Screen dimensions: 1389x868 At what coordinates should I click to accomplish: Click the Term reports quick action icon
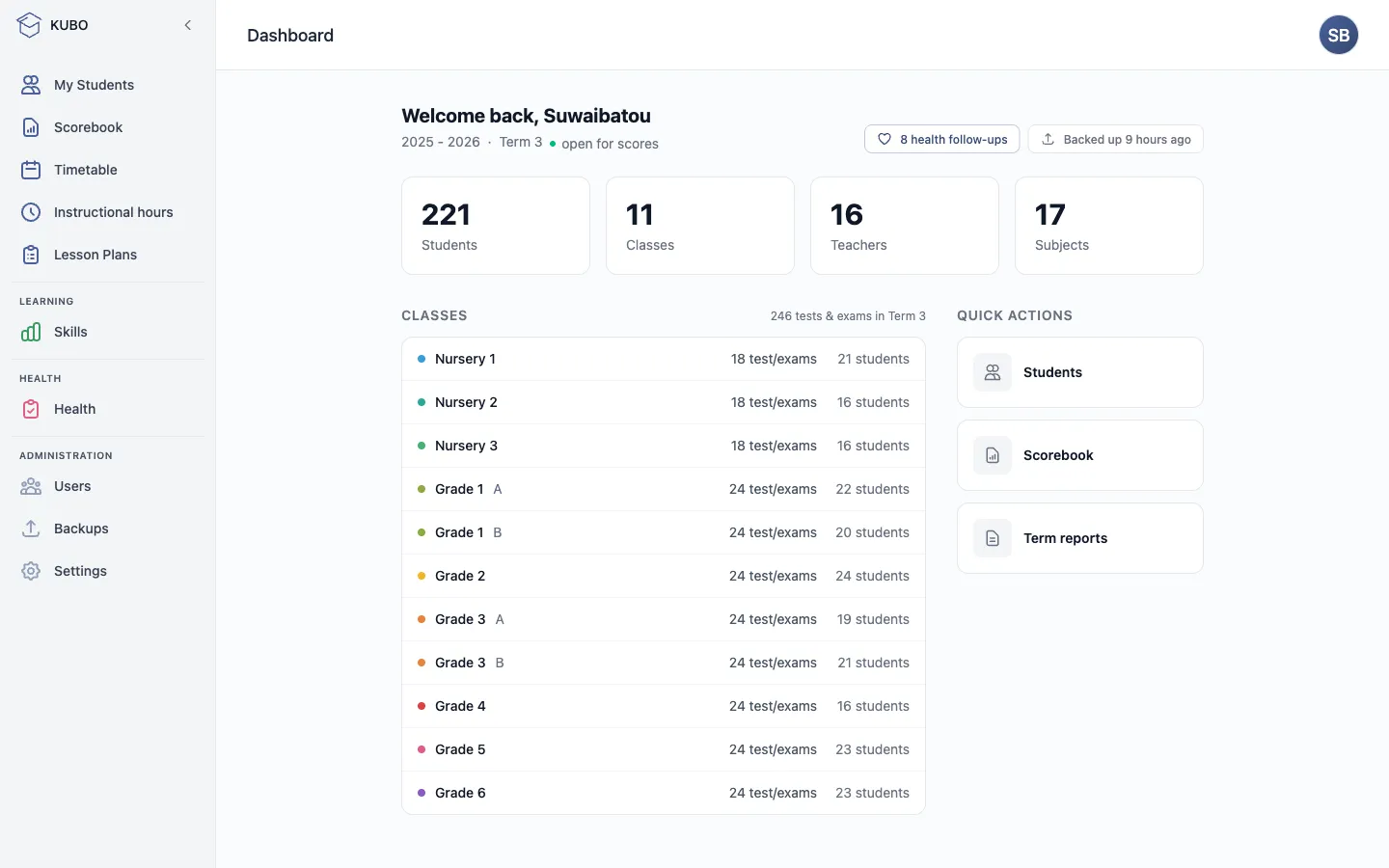[993, 538]
